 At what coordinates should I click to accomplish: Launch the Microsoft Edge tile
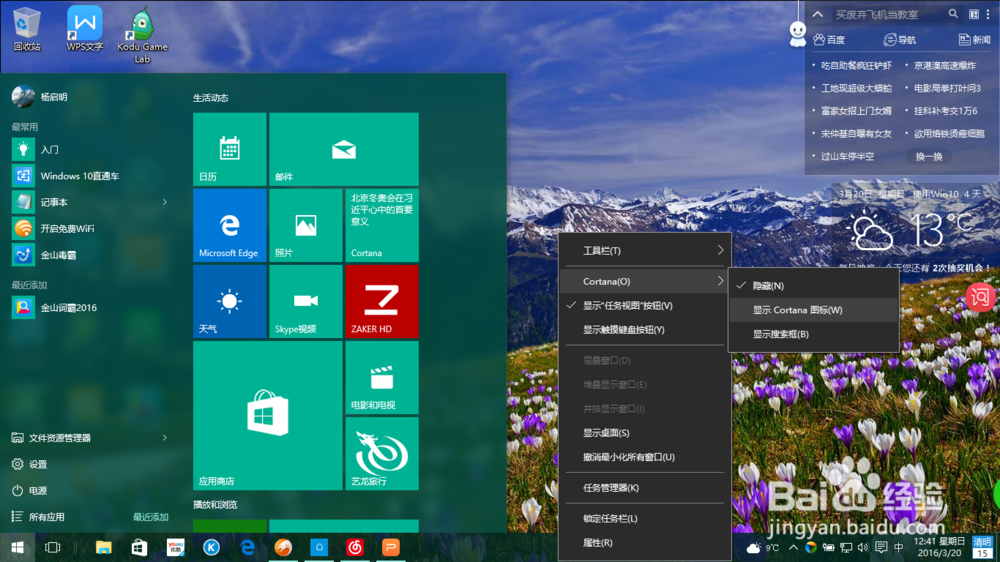pos(230,225)
